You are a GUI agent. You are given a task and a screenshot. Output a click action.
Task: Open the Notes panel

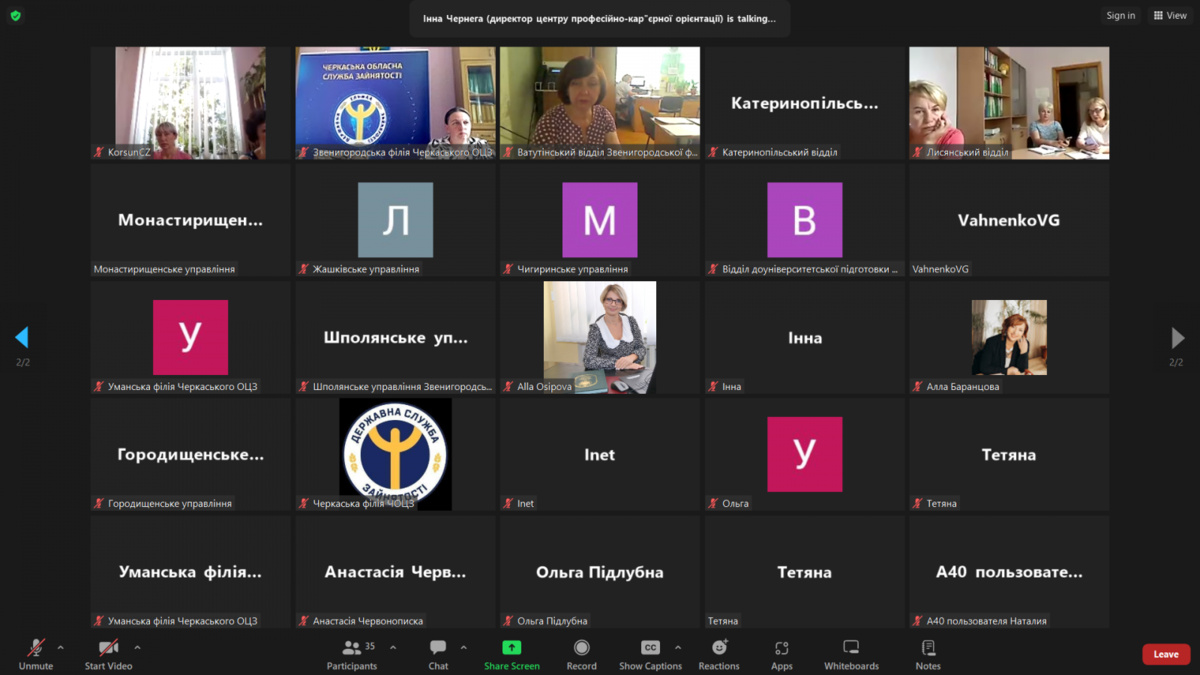(928, 655)
